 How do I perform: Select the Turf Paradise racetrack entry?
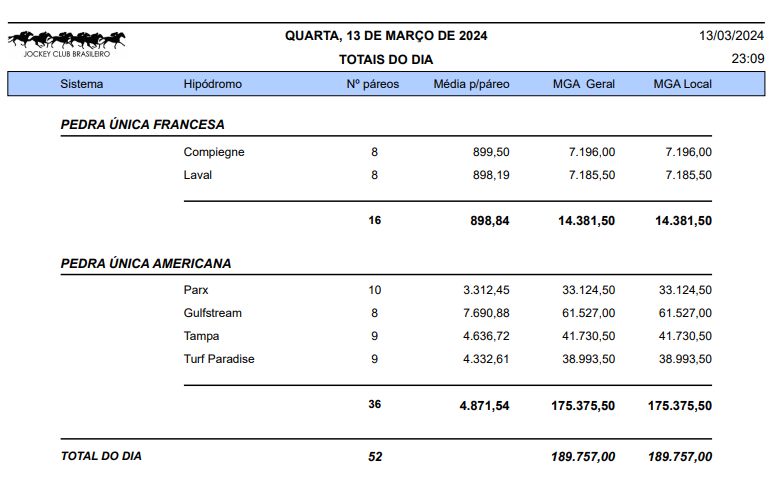click(219, 359)
